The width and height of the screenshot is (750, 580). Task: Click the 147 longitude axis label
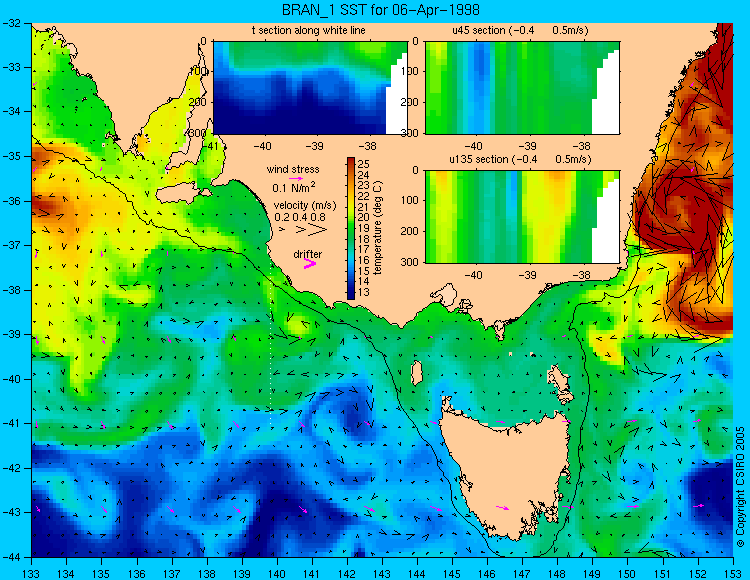(x=522, y=573)
